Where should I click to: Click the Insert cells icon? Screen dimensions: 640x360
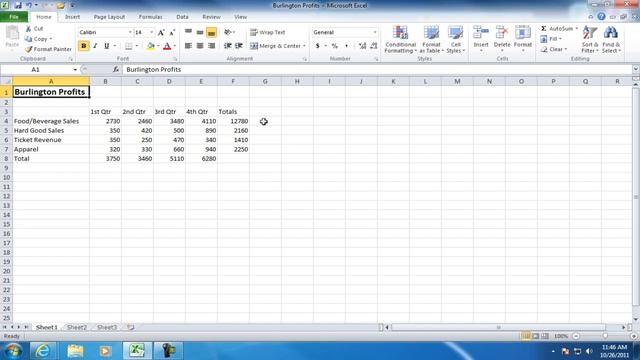481,33
